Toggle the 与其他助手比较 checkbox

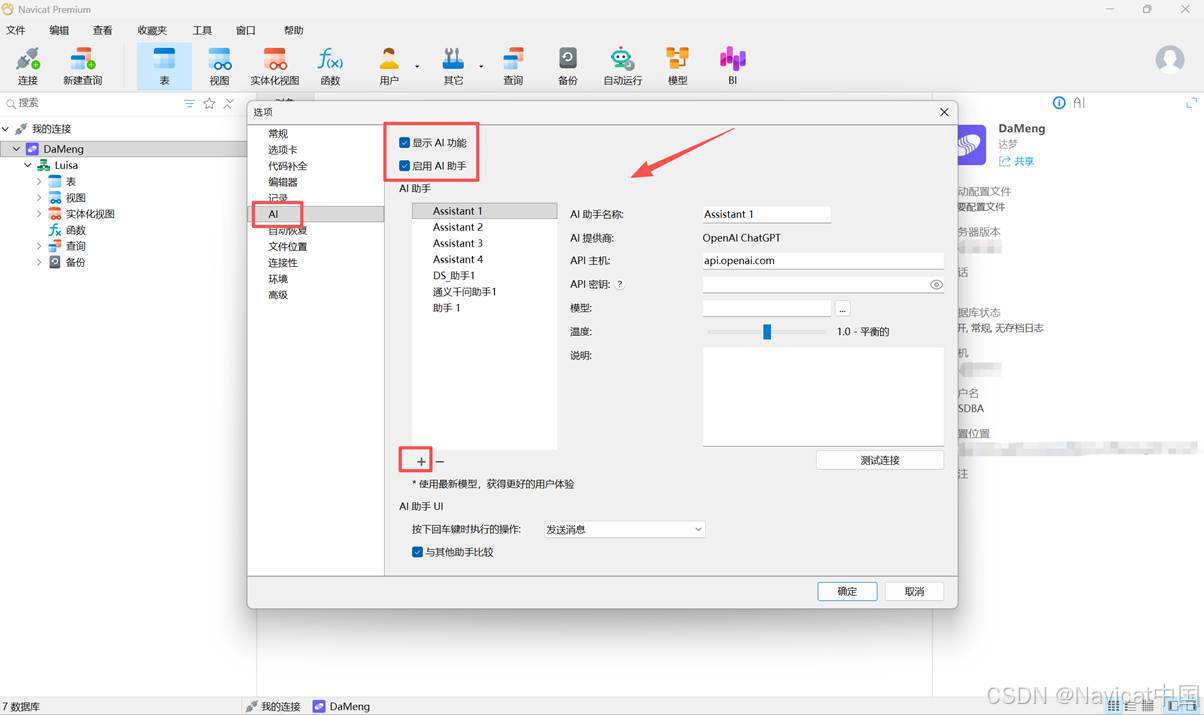(x=417, y=552)
